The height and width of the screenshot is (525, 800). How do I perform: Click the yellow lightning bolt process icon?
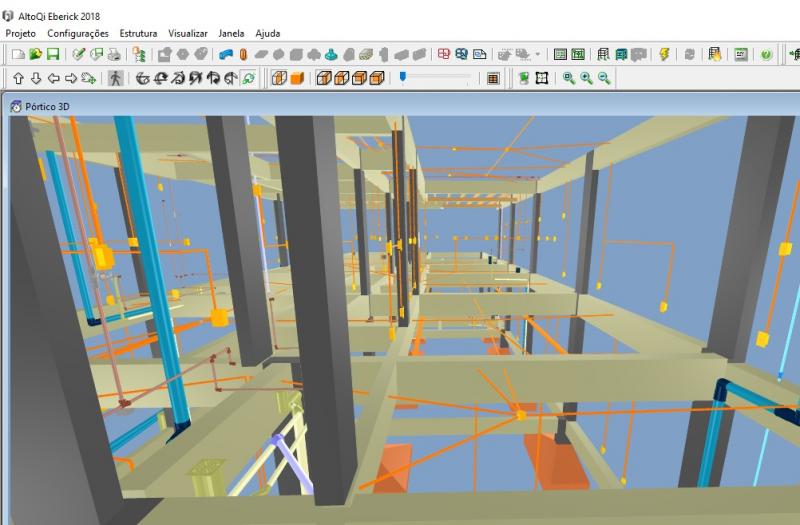click(x=664, y=54)
